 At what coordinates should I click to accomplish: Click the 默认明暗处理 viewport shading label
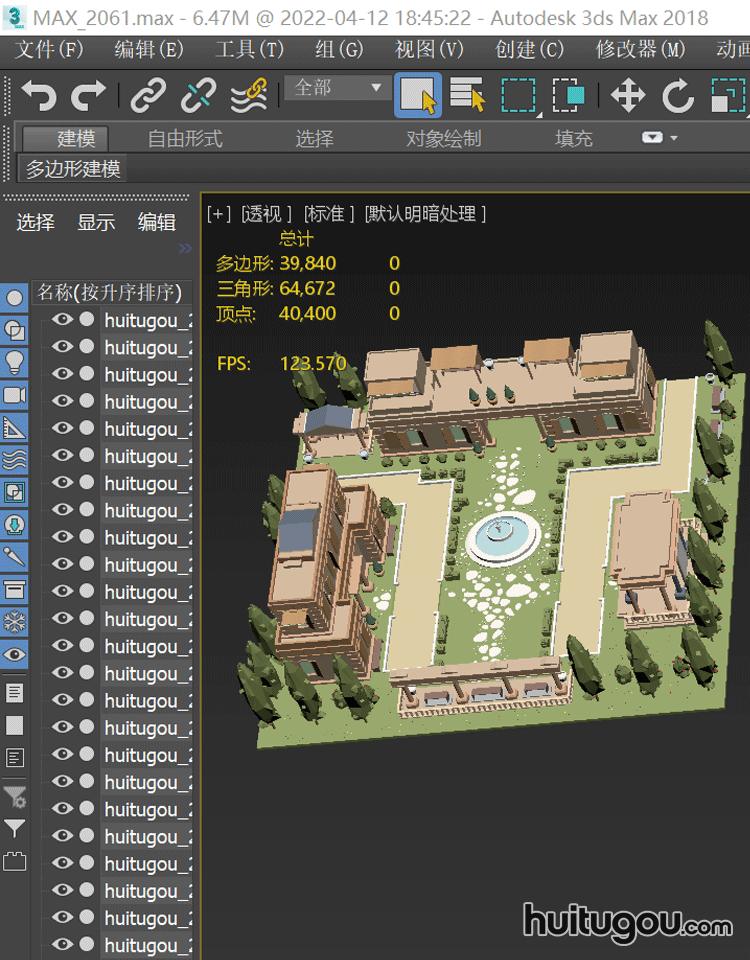point(426,213)
